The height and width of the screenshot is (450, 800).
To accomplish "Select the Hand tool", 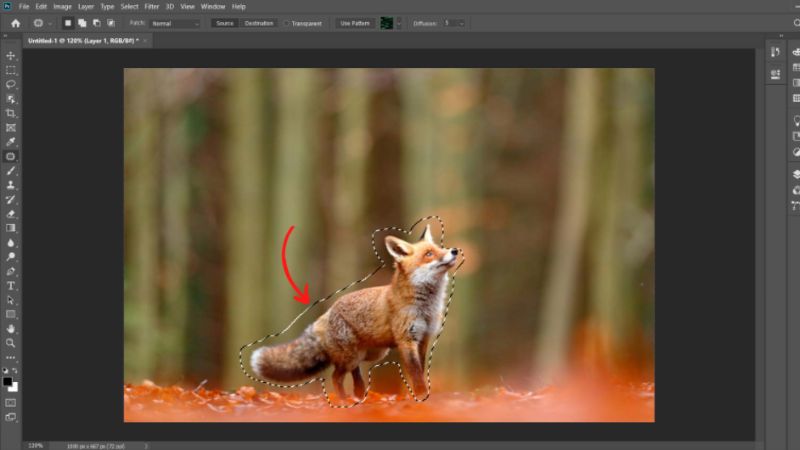I will [x=10, y=329].
